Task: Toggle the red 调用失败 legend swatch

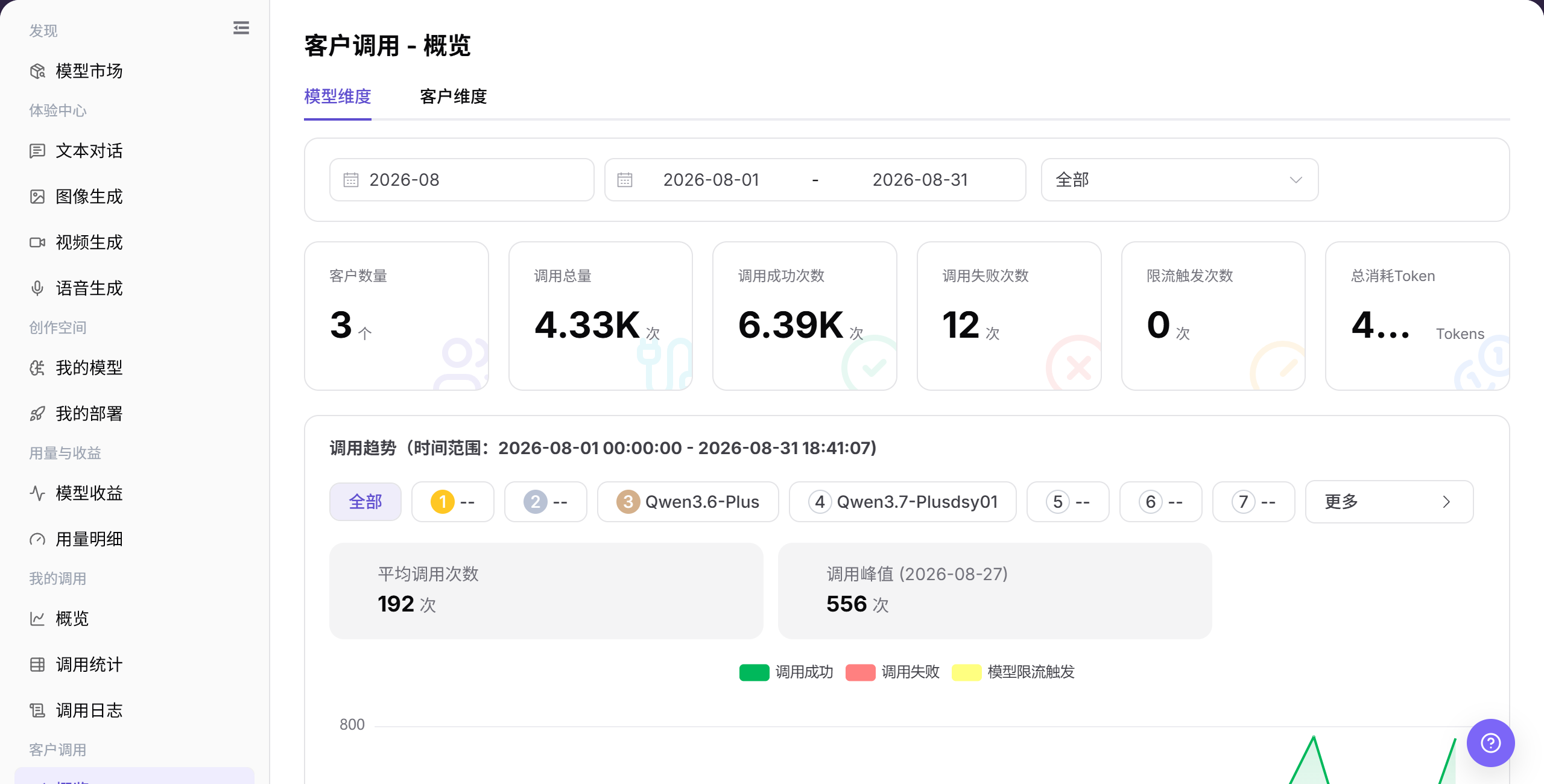Action: (860, 672)
